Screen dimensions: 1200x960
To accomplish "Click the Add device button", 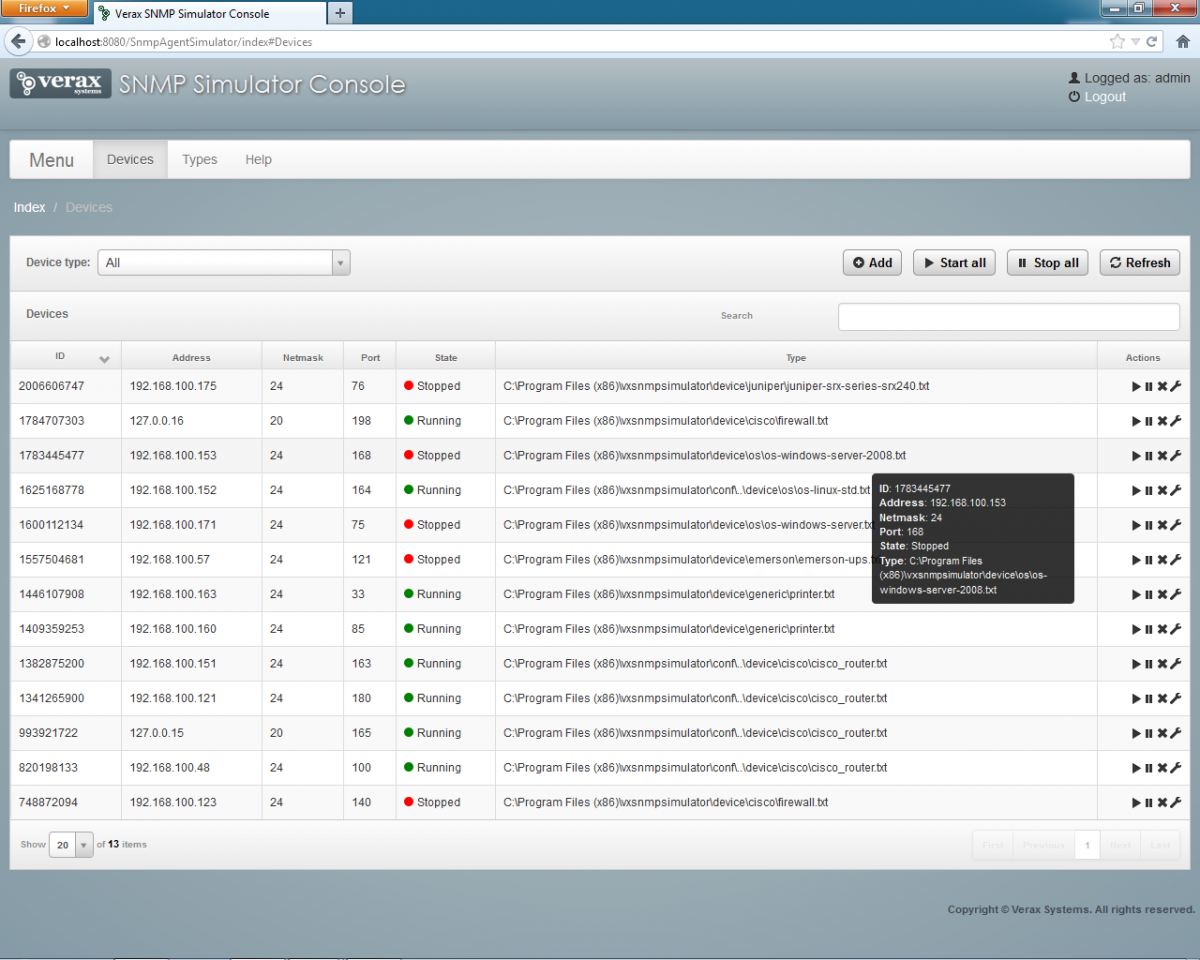I will click(872, 263).
